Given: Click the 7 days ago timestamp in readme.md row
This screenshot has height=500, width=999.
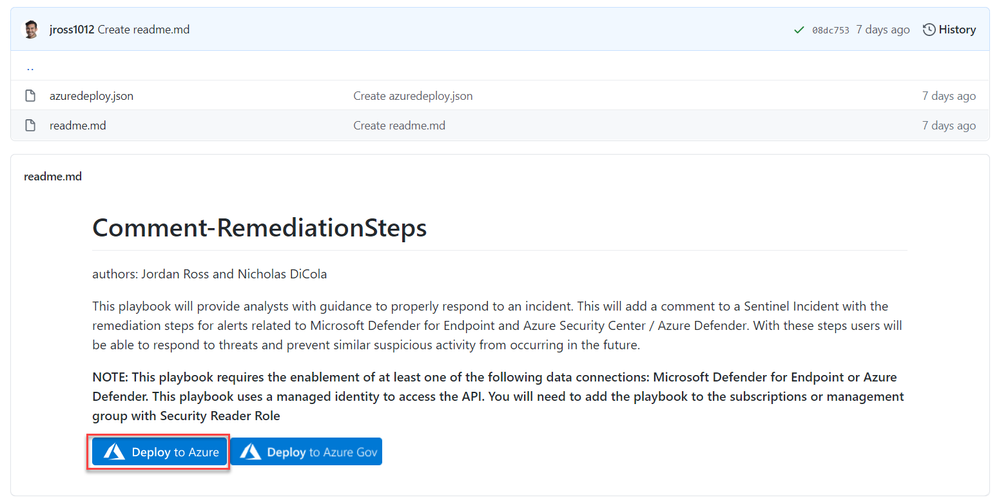Looking at the screenshot, I should click(x=949, y=125).
